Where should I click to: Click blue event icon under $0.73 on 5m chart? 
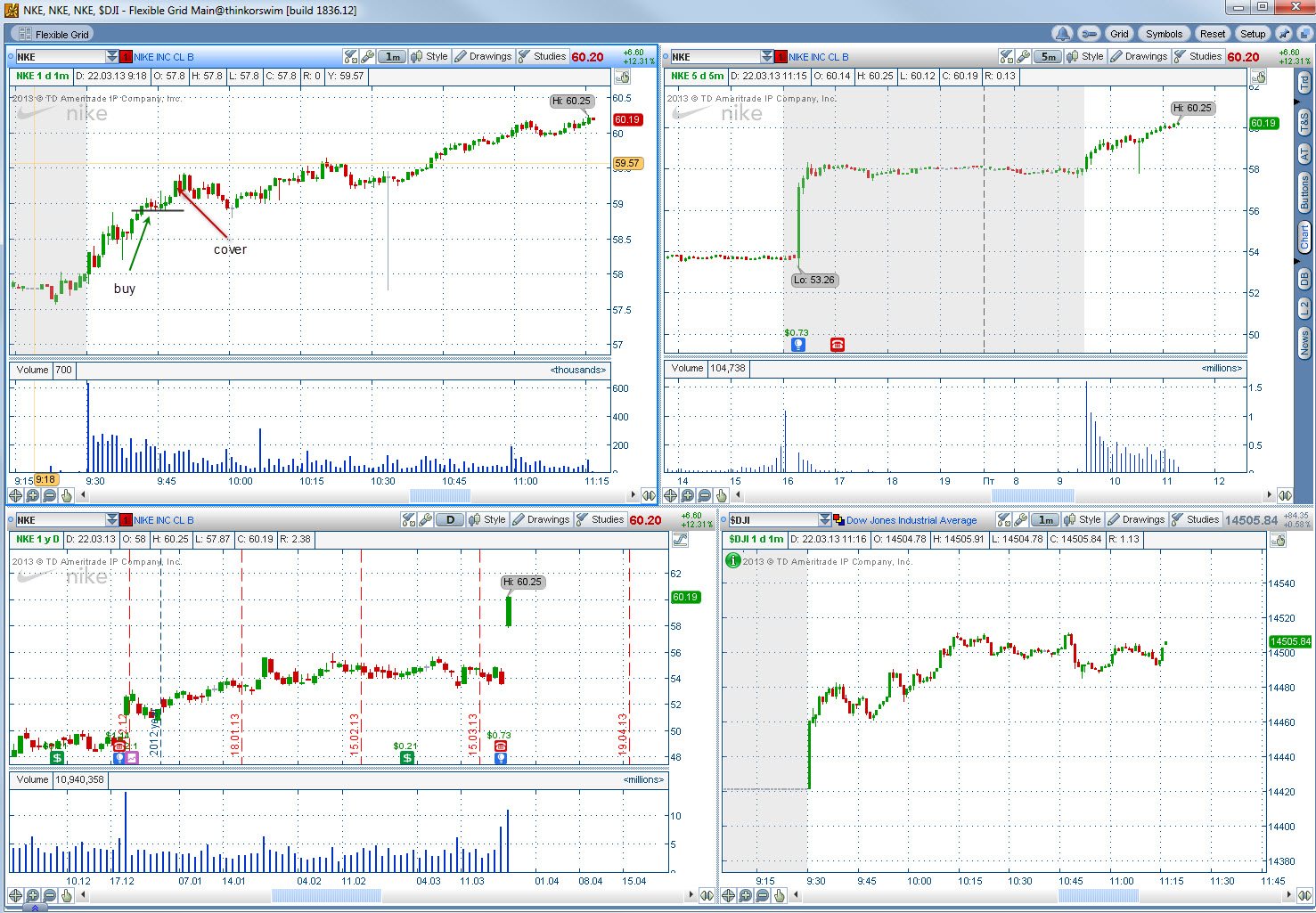tap(798, 345)
